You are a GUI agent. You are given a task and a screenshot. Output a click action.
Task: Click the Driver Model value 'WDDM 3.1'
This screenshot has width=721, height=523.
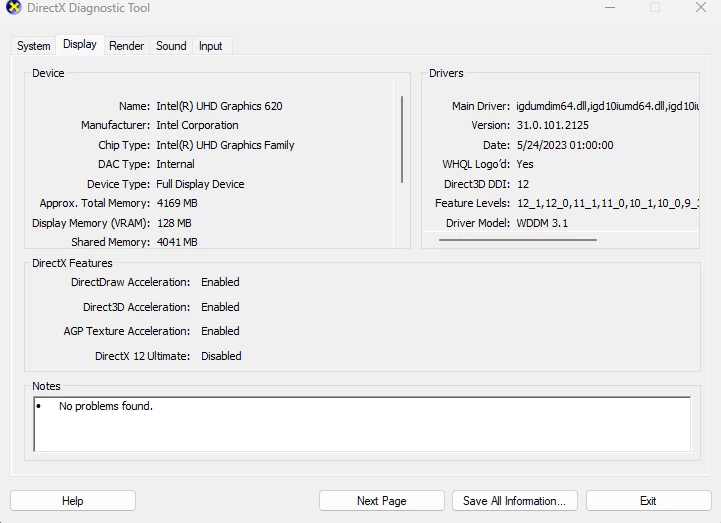coord(542,223)
